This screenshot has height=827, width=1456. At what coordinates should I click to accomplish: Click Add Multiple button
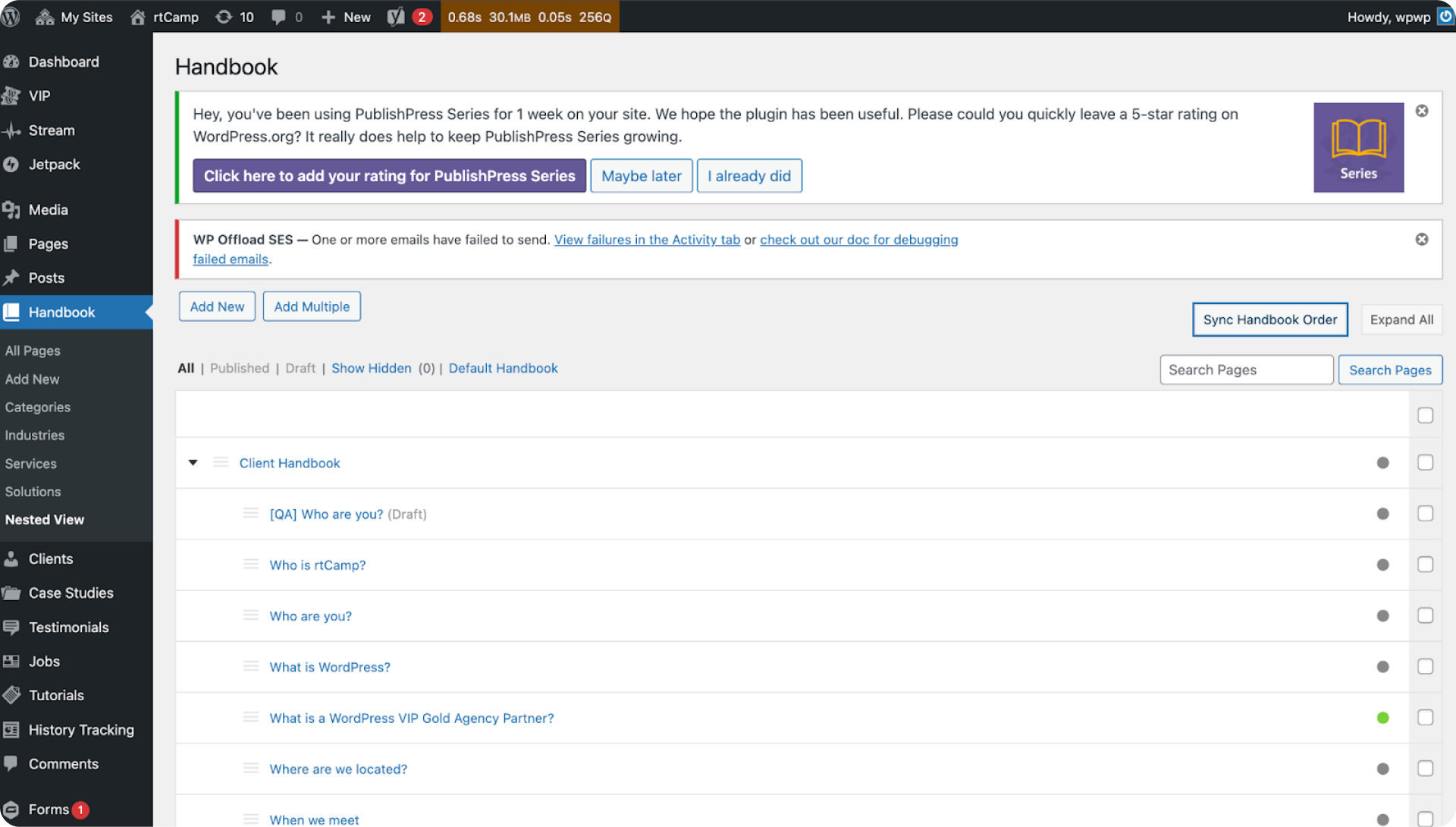[x=312, y=307]
